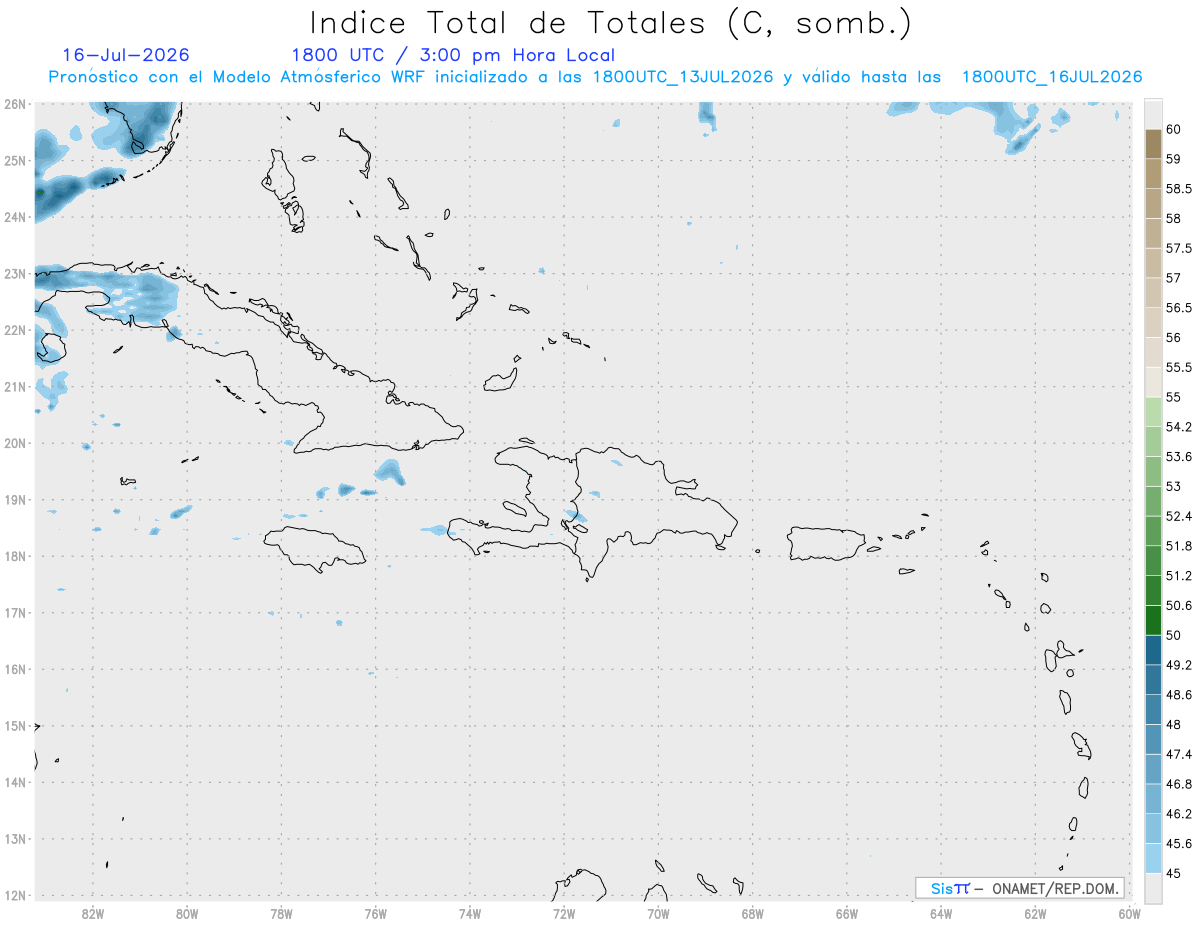1200x927 pixels.
Task: Click the color bar label "46.8"
Action: tap(1179, 784)
